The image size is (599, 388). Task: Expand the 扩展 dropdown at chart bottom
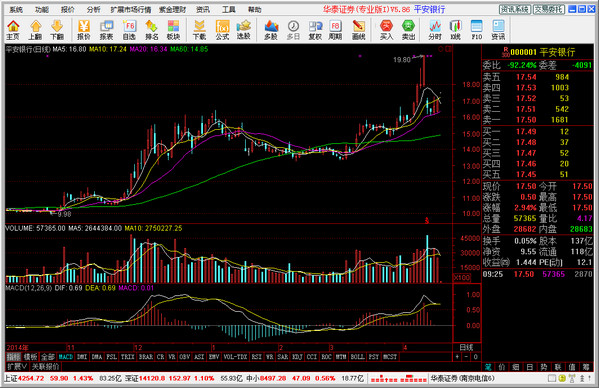pos(17,367)
